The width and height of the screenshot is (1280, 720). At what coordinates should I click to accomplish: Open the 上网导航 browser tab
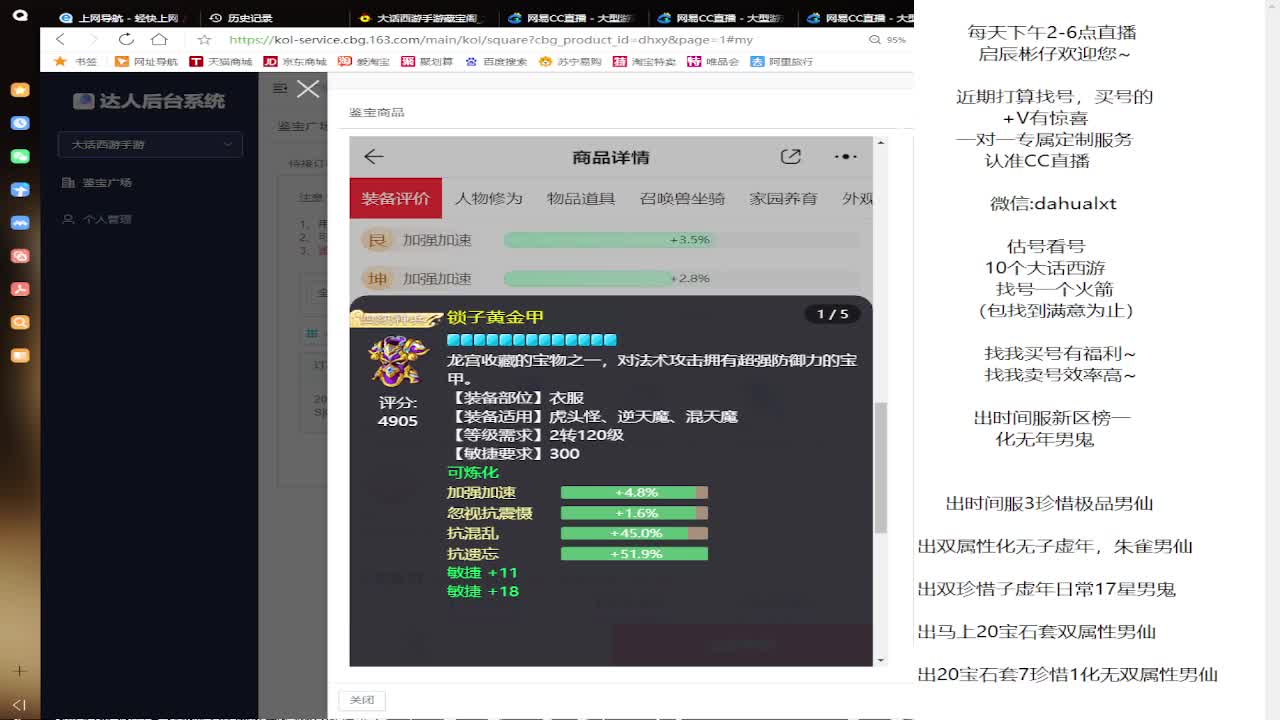tap(120, 18)
